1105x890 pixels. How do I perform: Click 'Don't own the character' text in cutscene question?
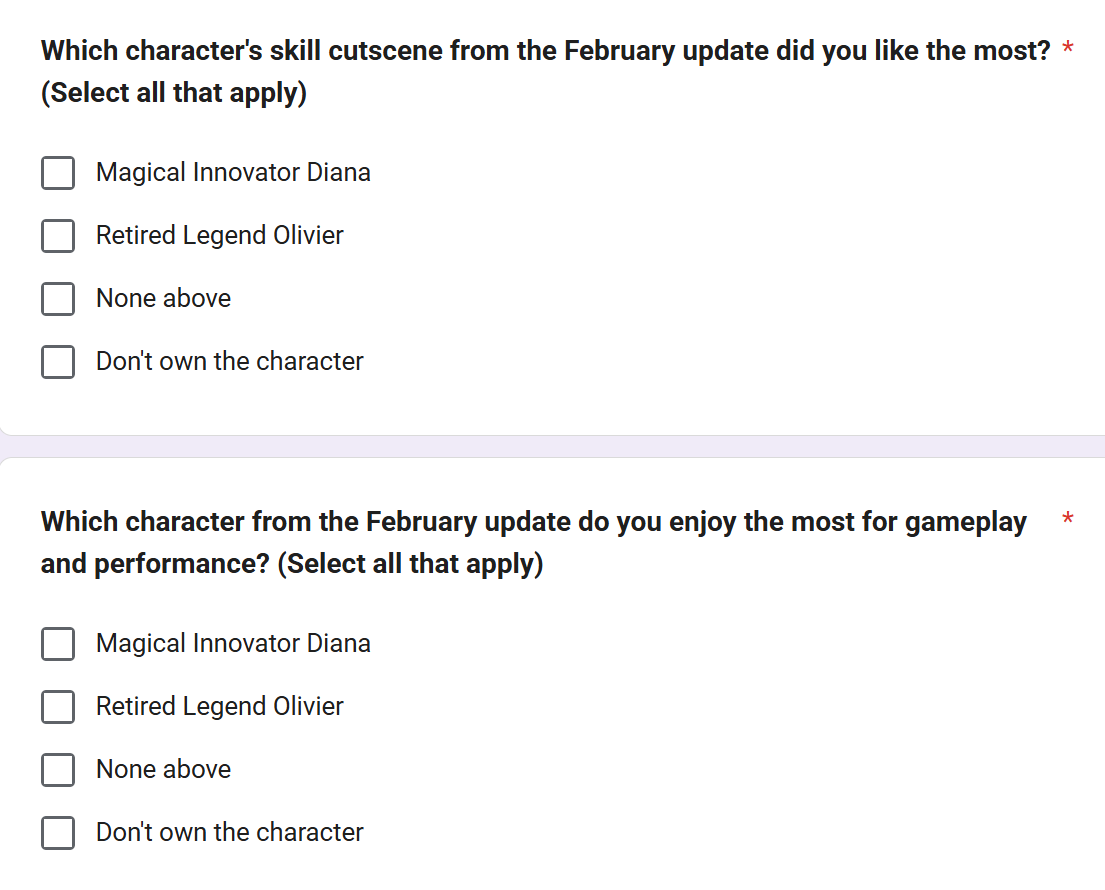coord(229,361)
